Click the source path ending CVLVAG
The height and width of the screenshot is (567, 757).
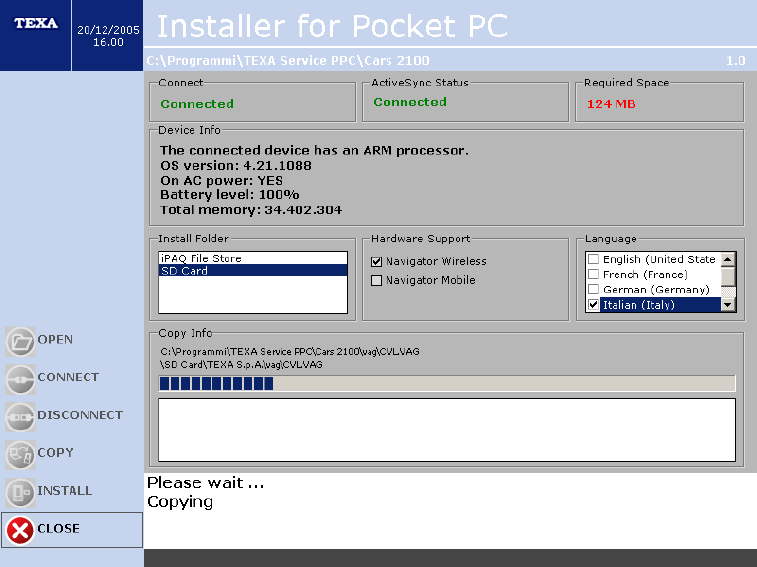(290, 352)
